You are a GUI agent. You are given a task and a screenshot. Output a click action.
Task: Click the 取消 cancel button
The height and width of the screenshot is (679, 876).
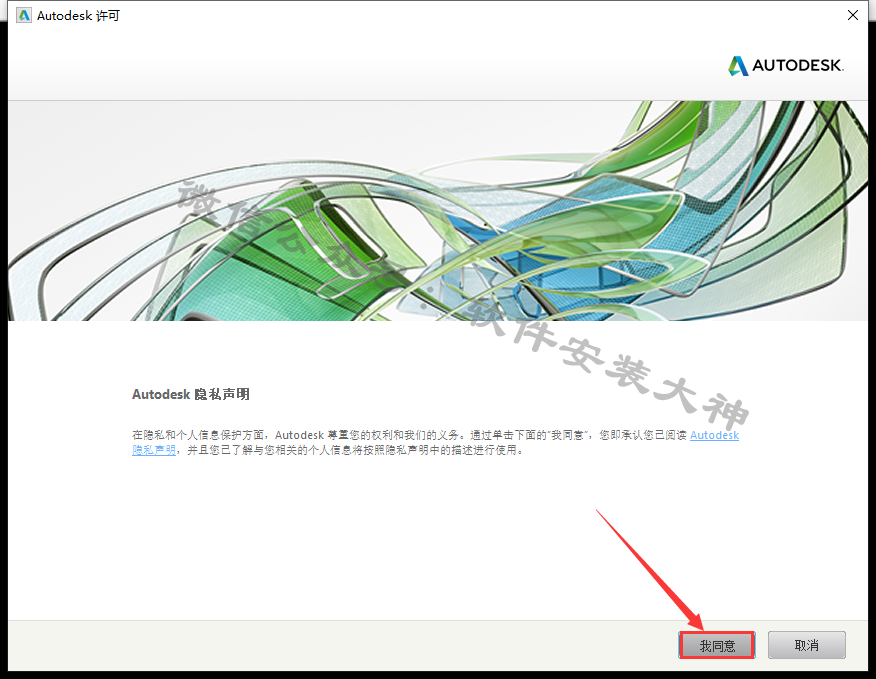tap(806, 645)
